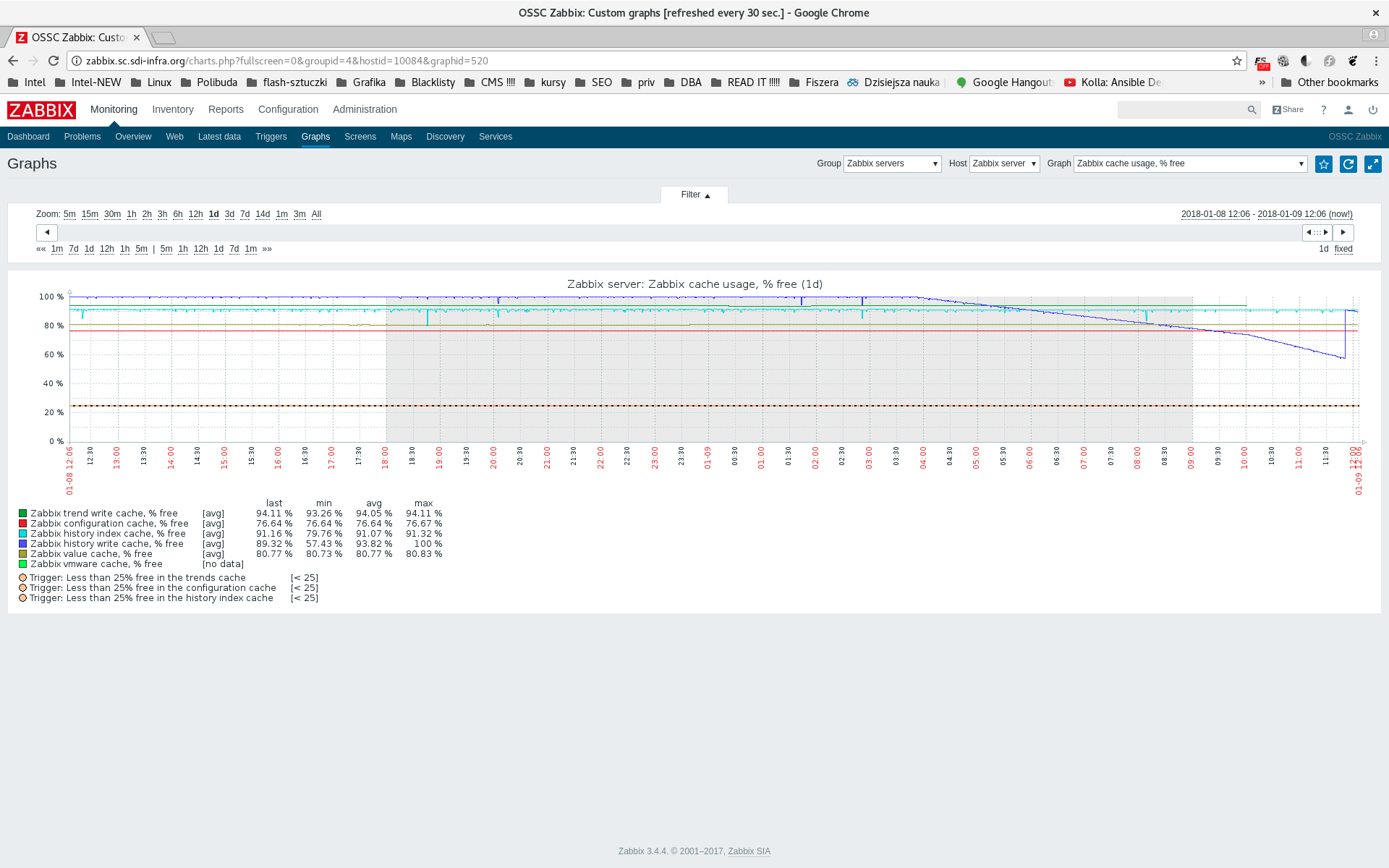Screen dimensions: 1389x868
Task: Toggle the fixed time period link
Action: pyautogui.click(x=1343, y=249)
